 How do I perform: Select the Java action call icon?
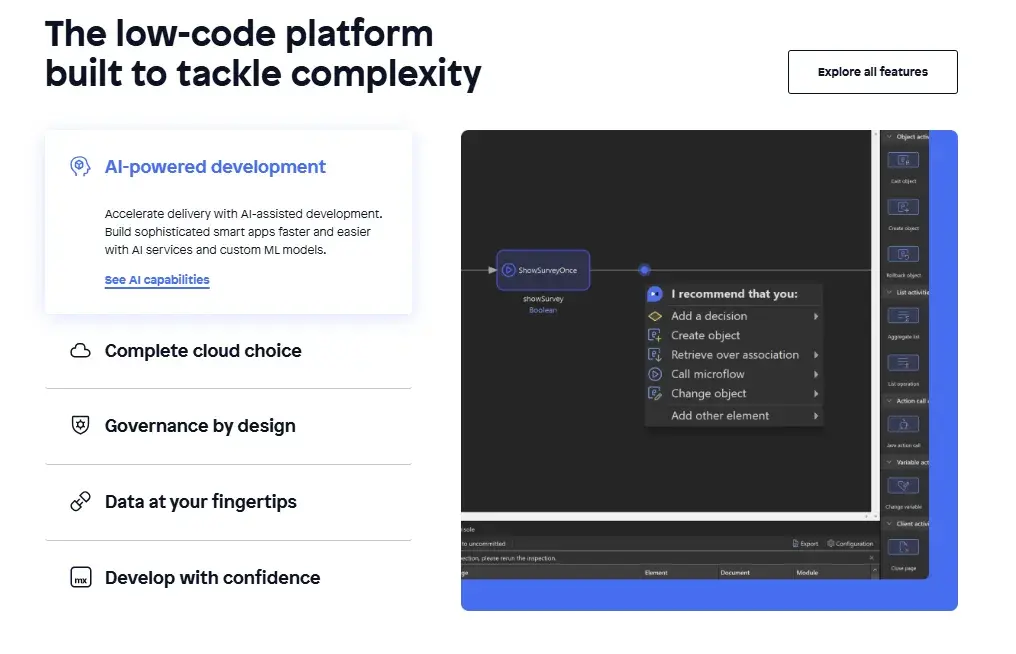point(903,425)
